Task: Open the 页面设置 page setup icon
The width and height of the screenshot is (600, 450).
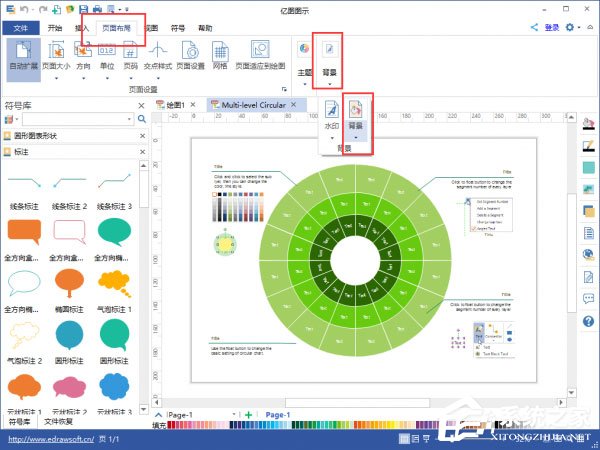Action: 190,51
